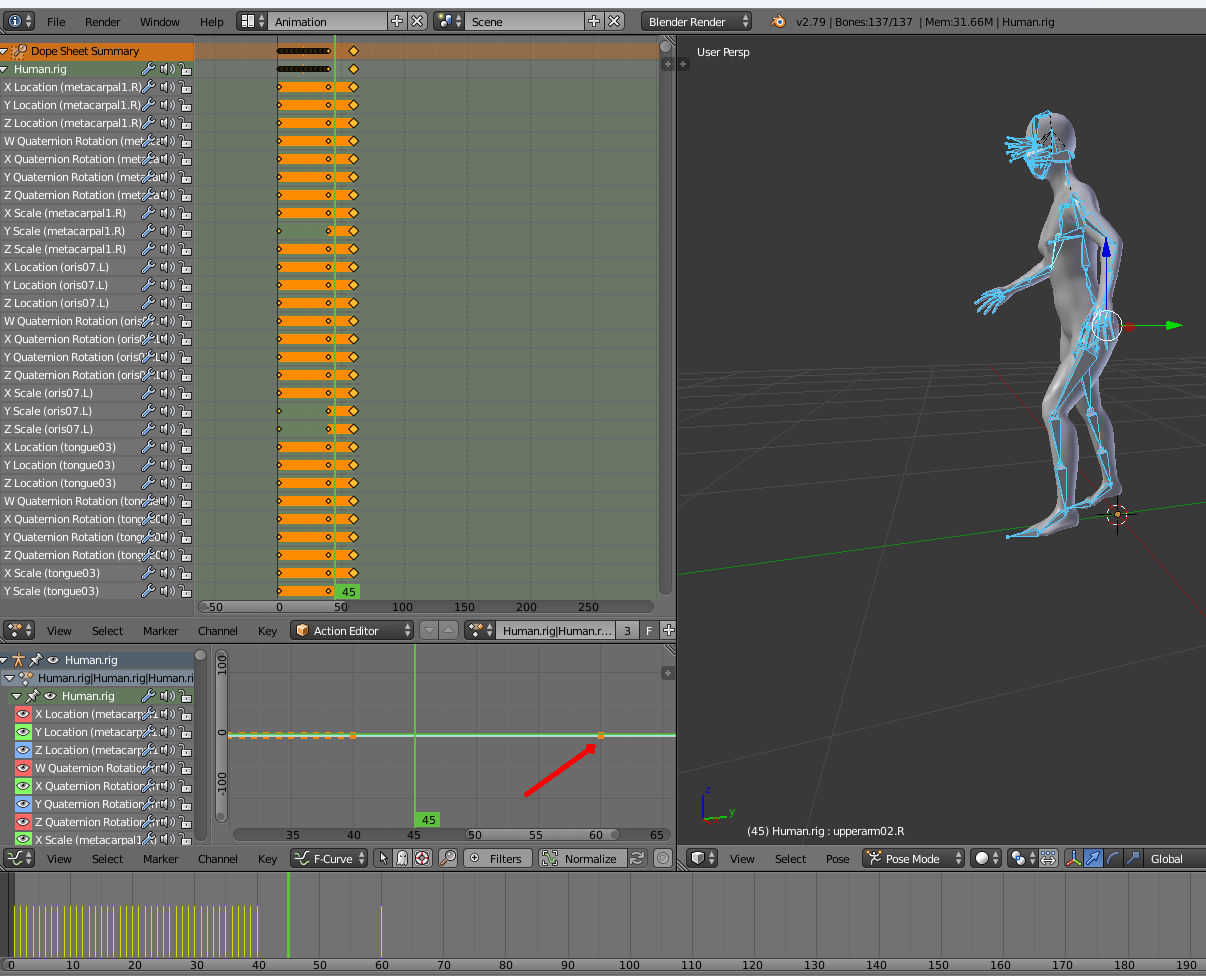Lock the X Location (metacarpal1.R) channel
Image resolution: width=1206 pixels, height=976 pixels.
click(185, 87)
